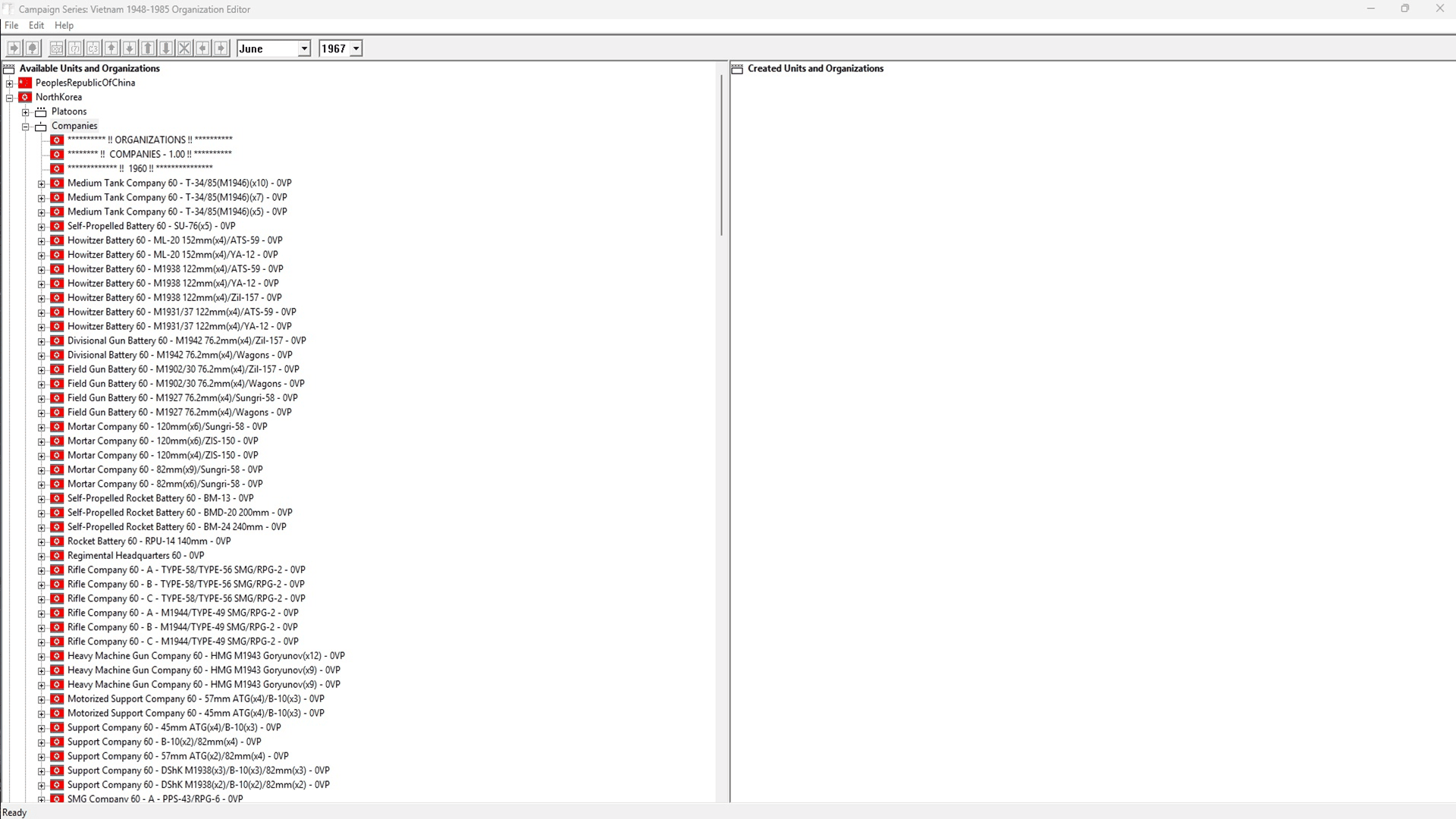This screenshot has width=1456, height=819.
Task: Click Ready status bar text
Action: 14,812
